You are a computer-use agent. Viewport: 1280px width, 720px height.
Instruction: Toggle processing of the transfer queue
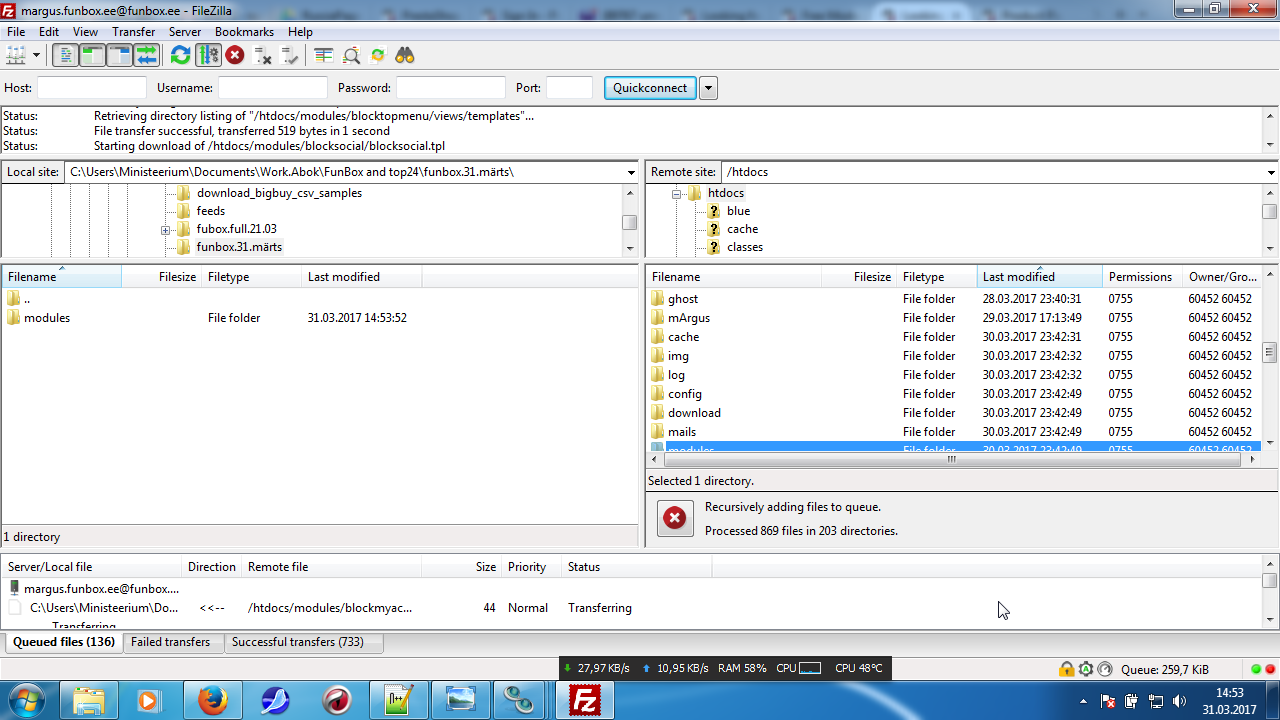tap(208, 55)
